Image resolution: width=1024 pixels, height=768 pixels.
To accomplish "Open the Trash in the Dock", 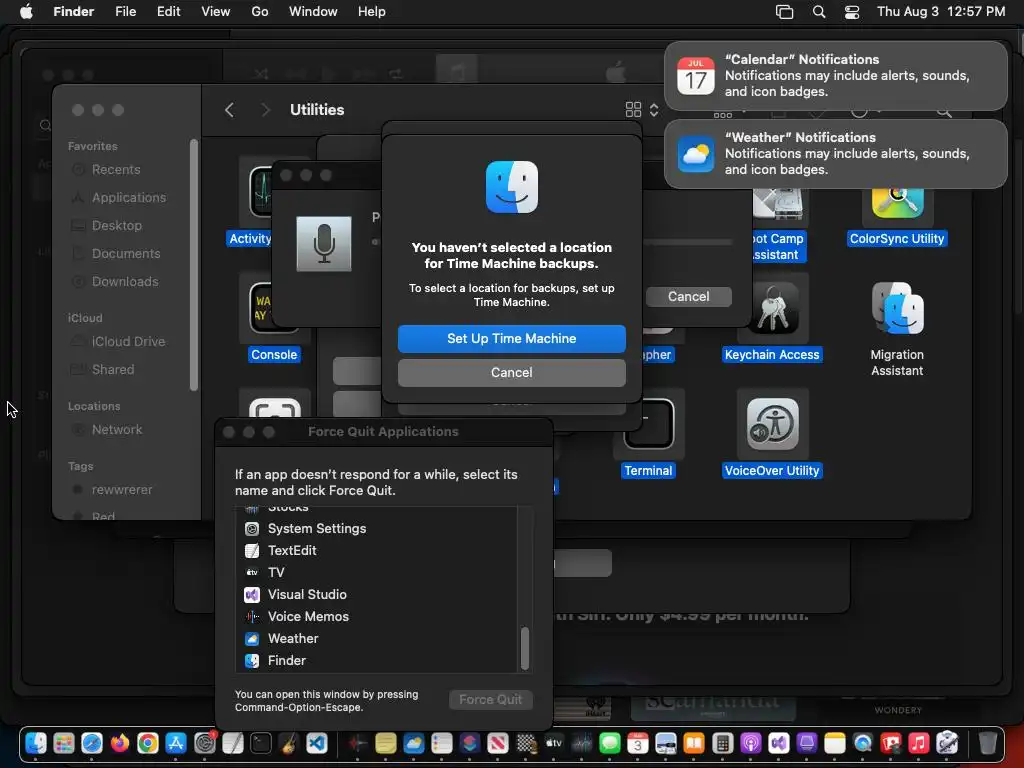I will pyautogui.click(x=987, y=743).
